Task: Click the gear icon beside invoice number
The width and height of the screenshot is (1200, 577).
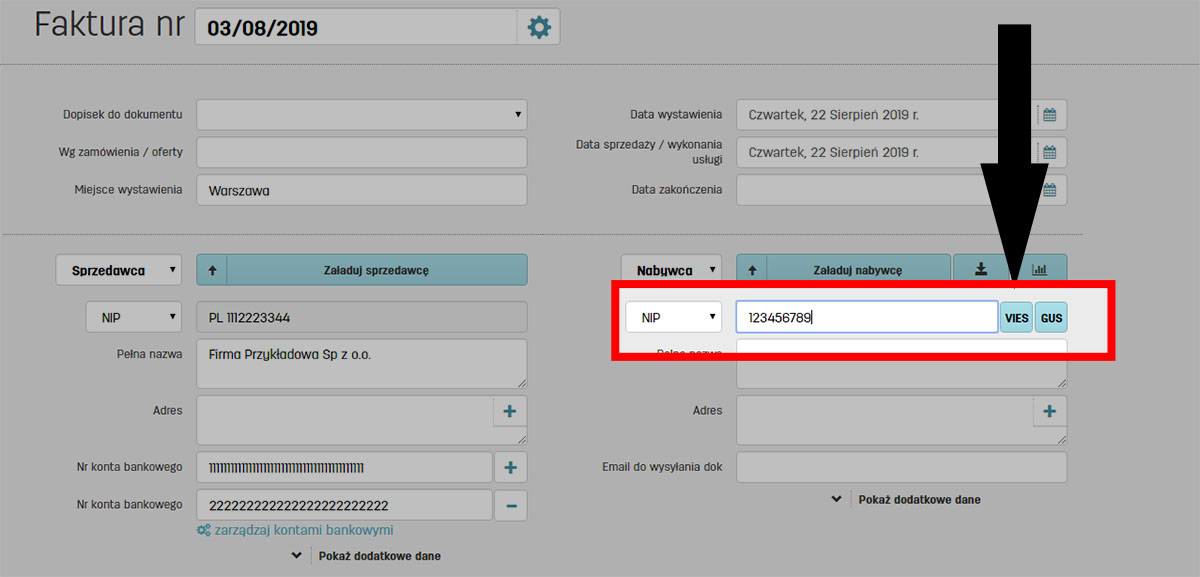Action: [539, 27]
